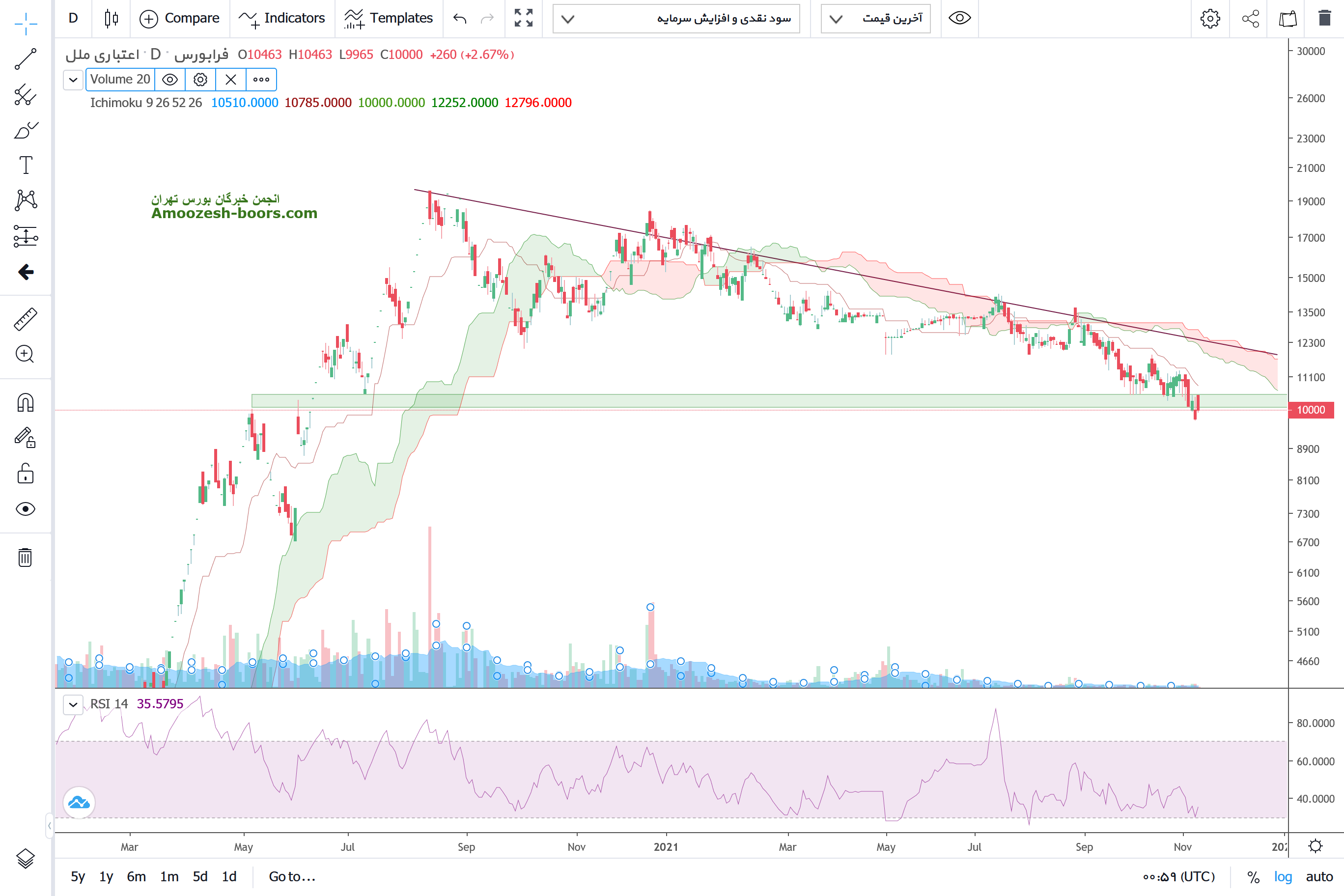Select the text annotation tool
Image resolution: width=1344 pixels, height=896 pixels.
click(25, 165)
